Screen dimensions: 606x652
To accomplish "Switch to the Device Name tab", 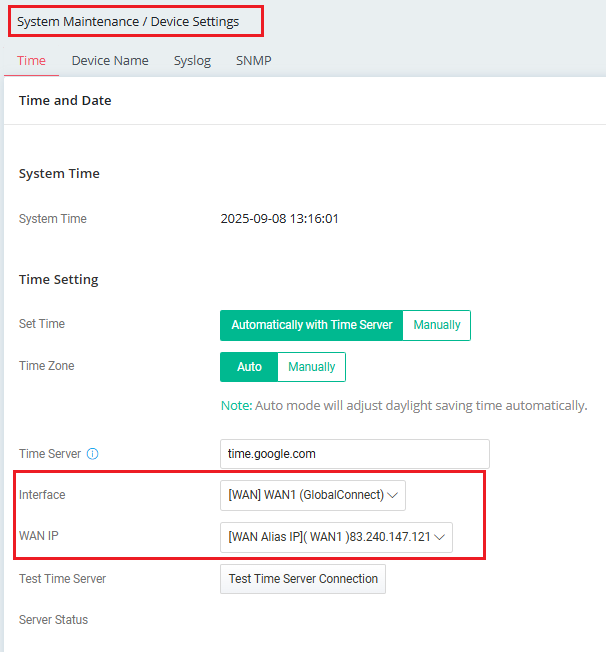I will (110, 60).
